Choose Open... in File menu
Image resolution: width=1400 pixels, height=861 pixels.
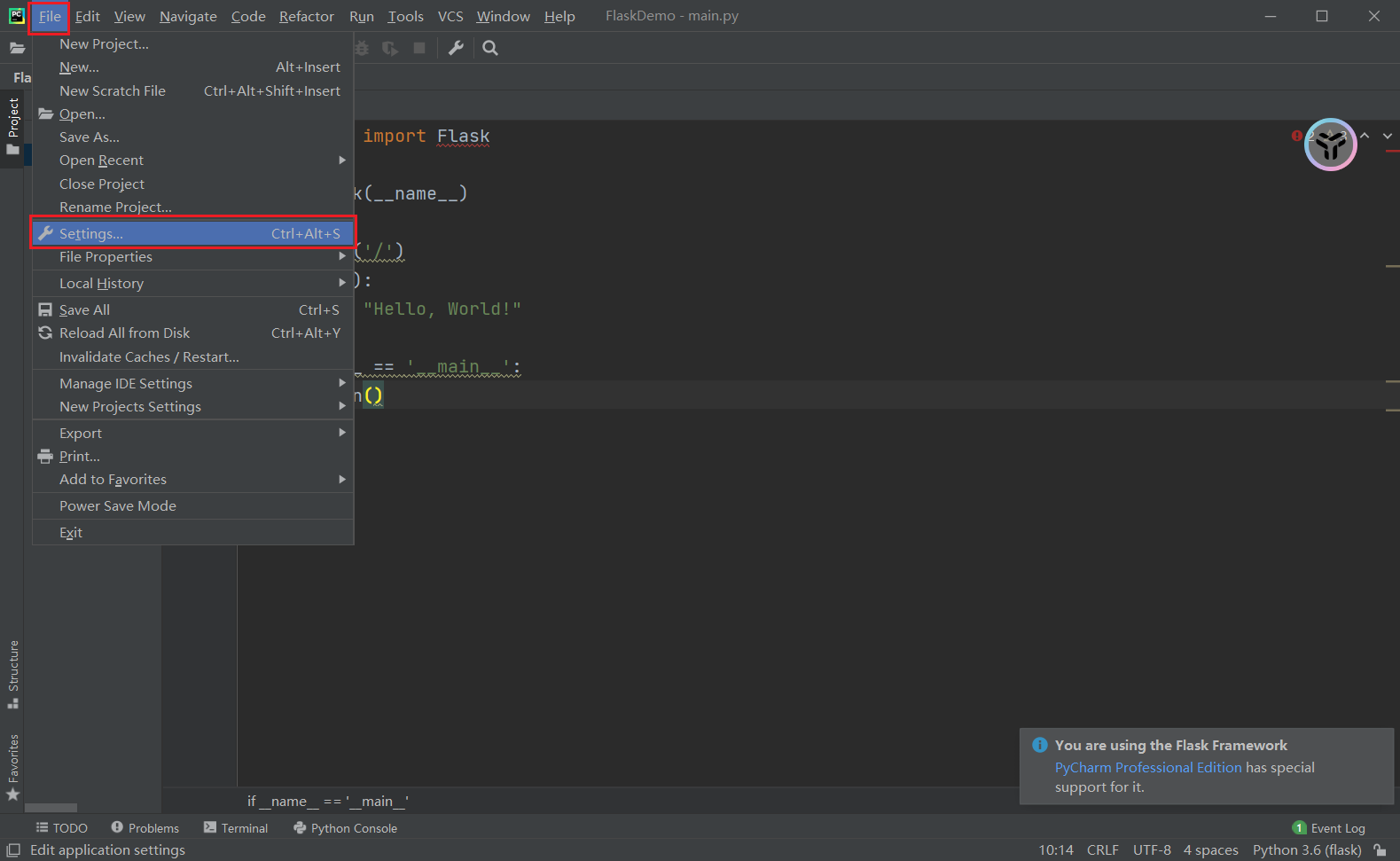click(193, 113)
